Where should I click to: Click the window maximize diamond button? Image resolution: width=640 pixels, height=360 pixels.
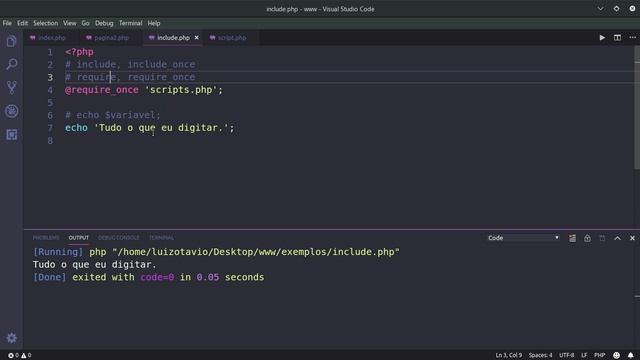coord(616,9)
